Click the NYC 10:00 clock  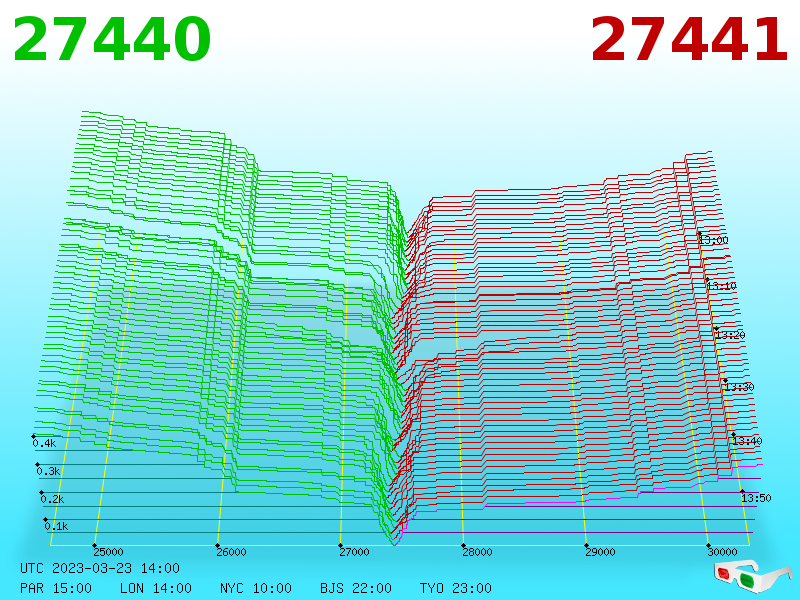click(x=256, y=588)
